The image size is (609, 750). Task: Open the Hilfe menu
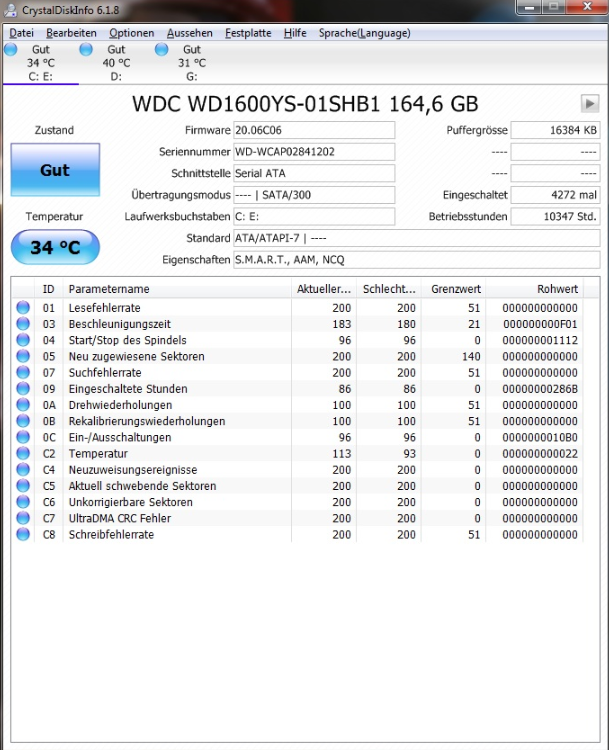coord(295,33)
